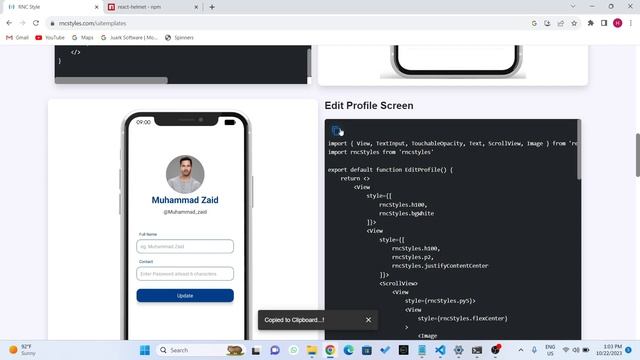The width and height of the screenshot is (640, 360).
Task: Click the @Muhammad_zaid handle text
Action: [x=185, y=212]
